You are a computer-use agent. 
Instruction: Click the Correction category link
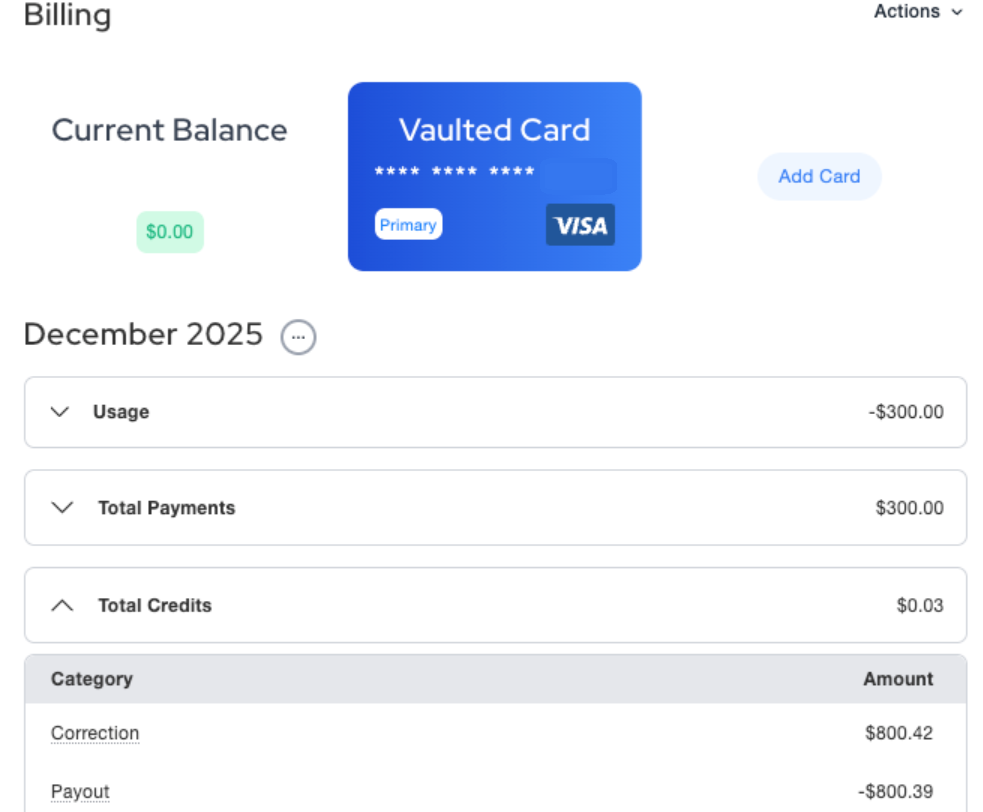pos(95,733)
